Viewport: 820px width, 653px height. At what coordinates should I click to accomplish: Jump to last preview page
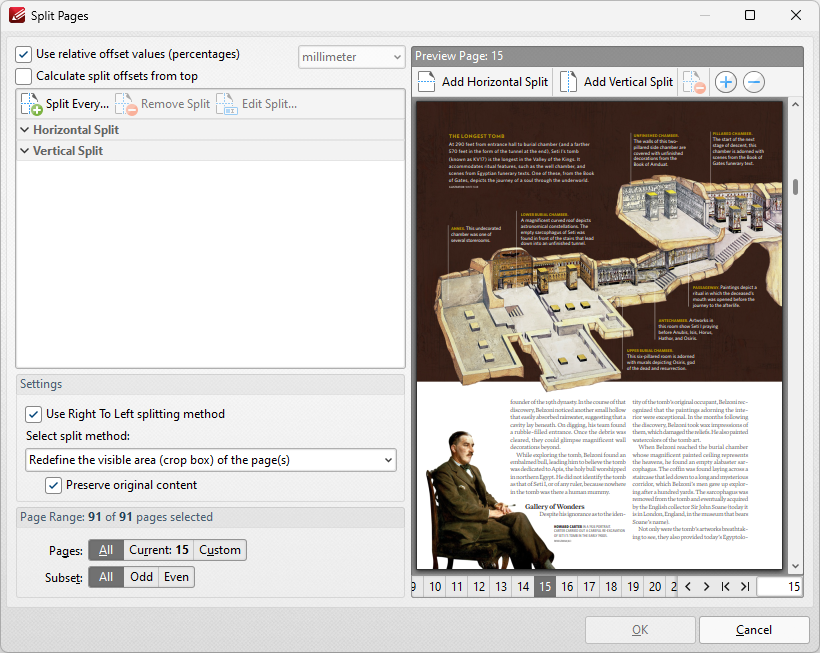(745, 587)
